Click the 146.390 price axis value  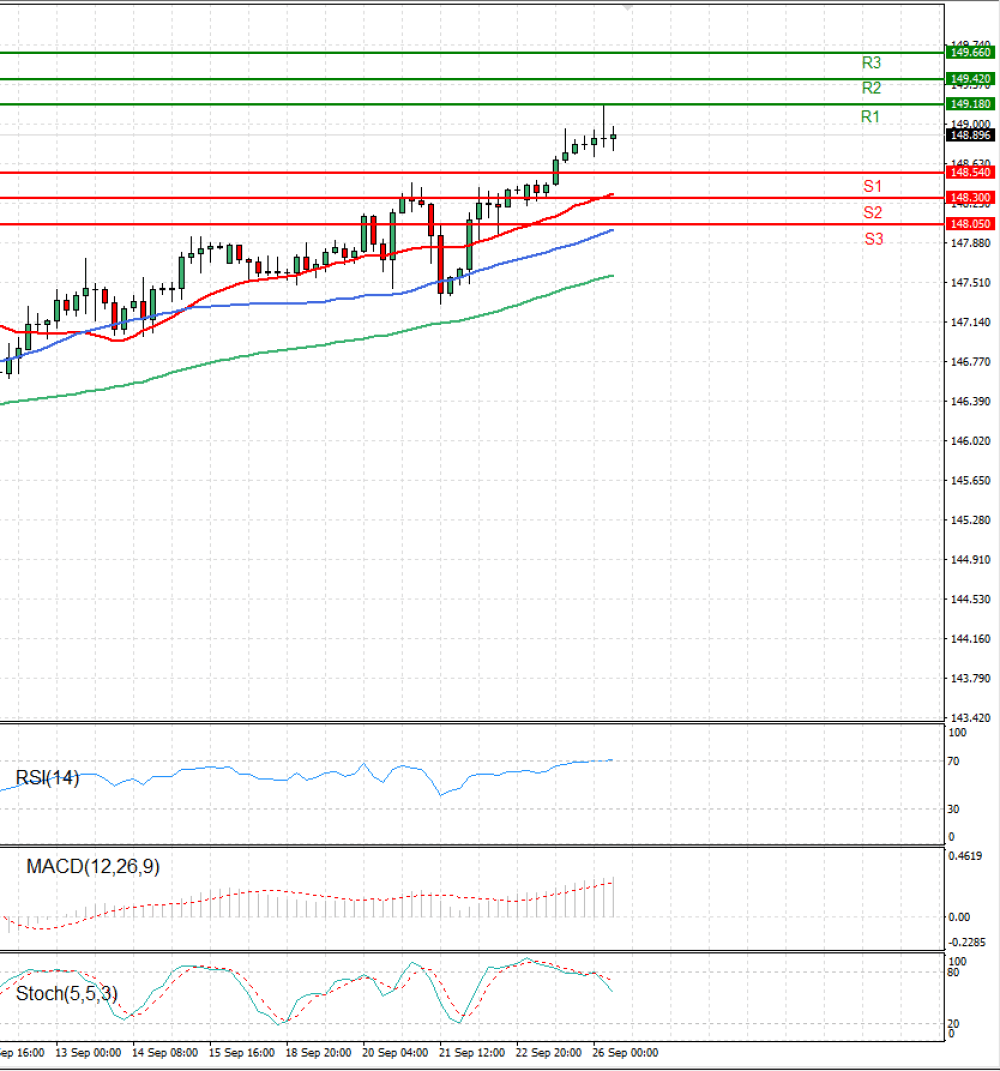point(971,402)
